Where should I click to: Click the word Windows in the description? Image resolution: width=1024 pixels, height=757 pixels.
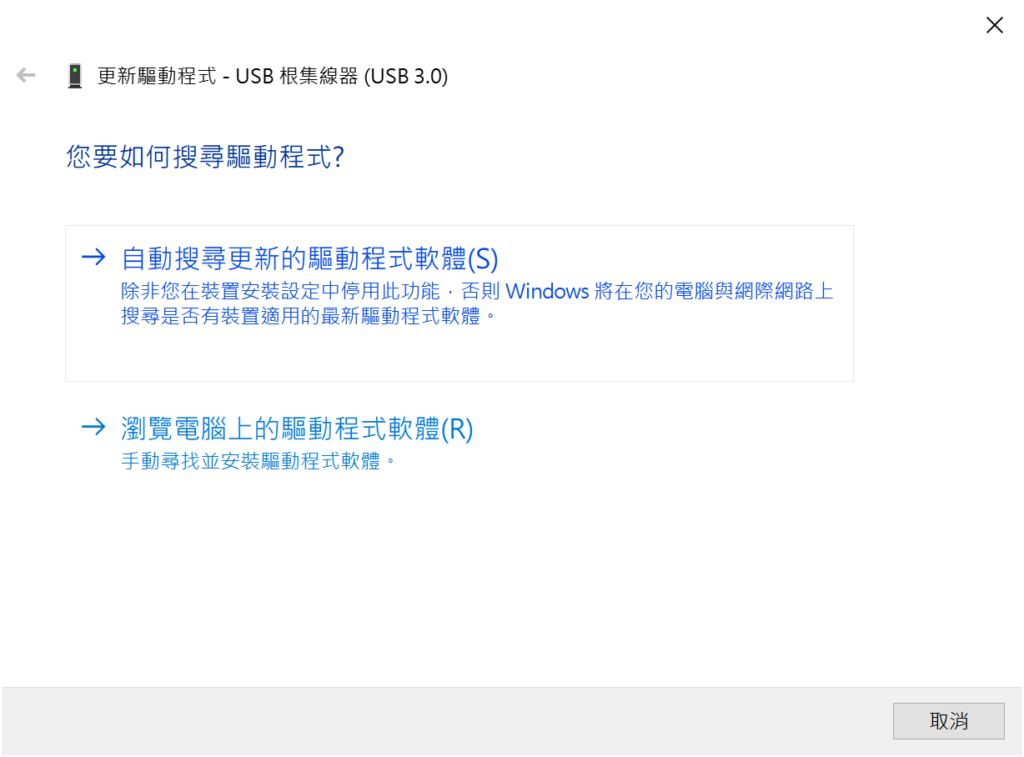point(547,291)
